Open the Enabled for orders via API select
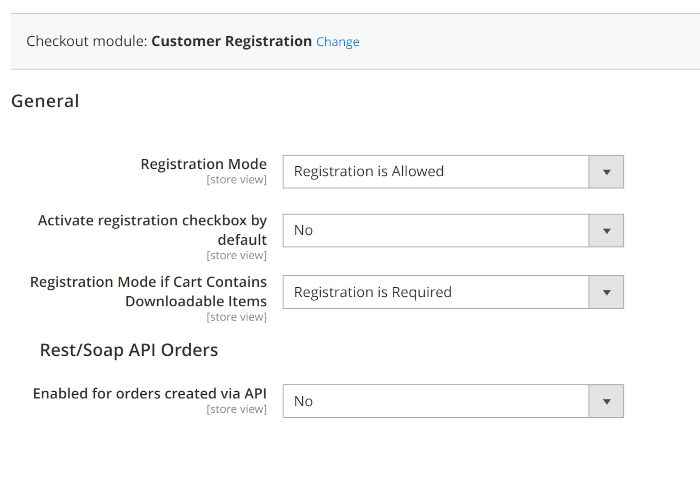 point(436,401)
